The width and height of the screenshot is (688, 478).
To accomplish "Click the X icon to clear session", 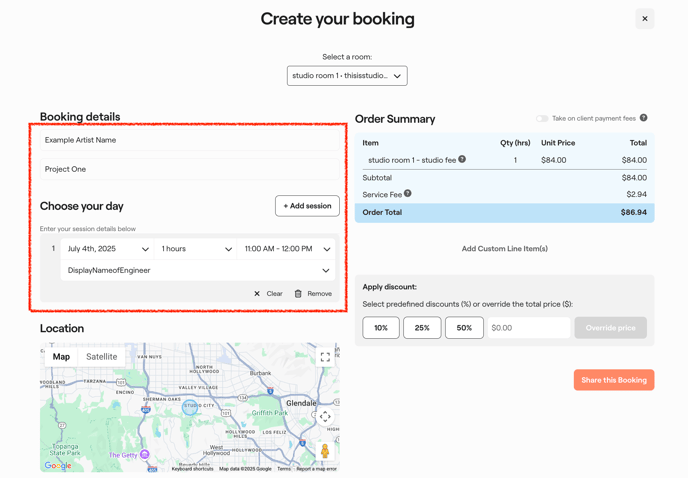I will coord(257,294).
